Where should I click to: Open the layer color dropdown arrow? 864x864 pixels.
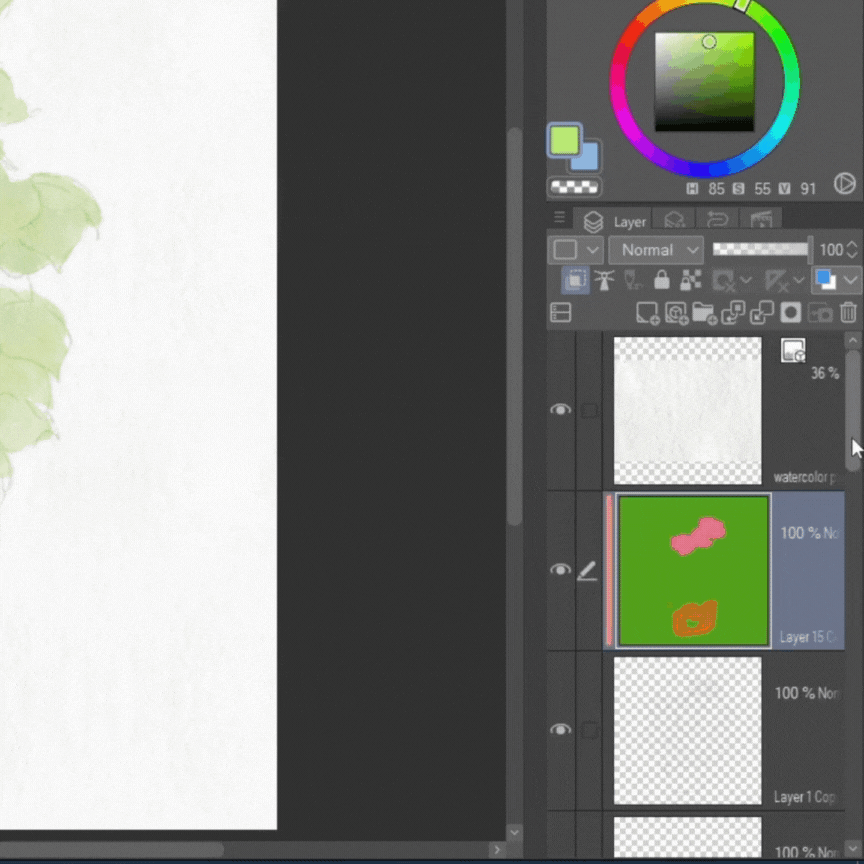pos(850,280)
